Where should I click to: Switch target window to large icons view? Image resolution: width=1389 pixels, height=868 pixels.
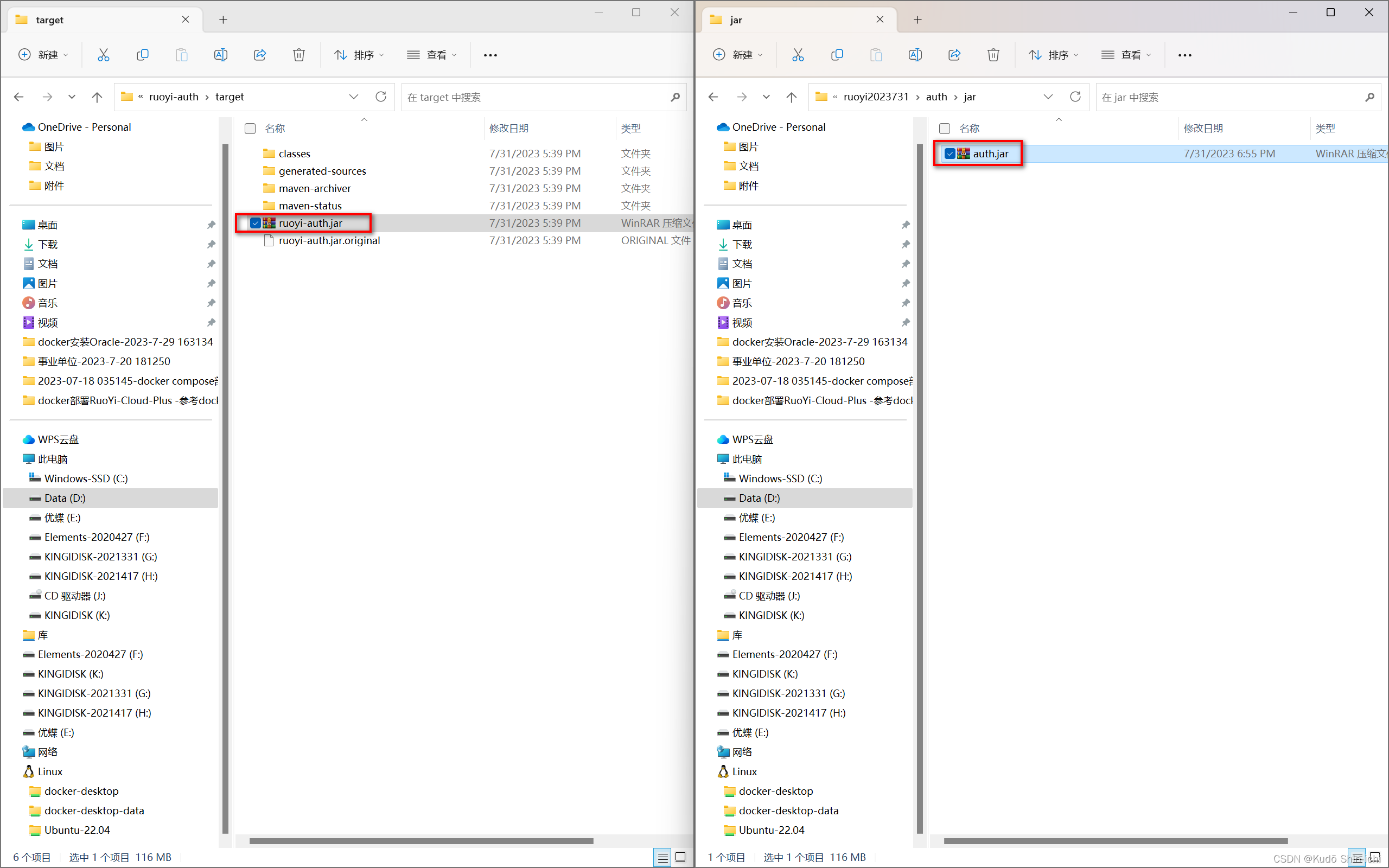(681, 857)
